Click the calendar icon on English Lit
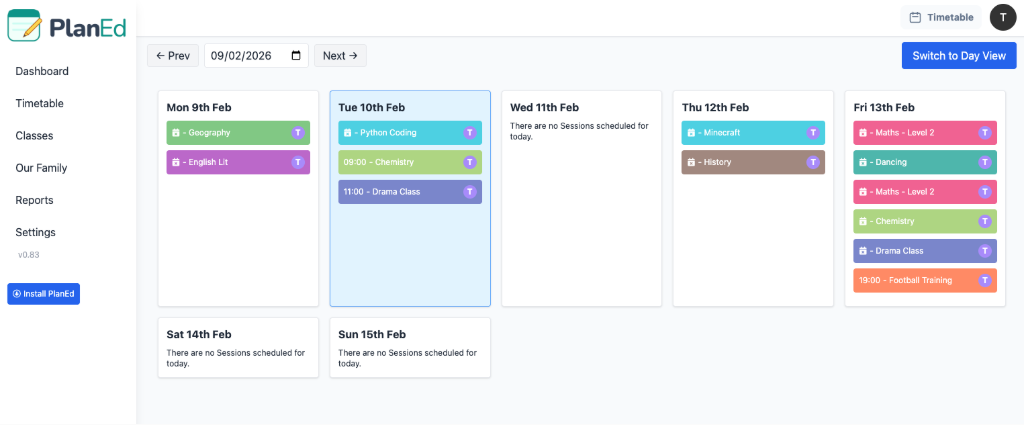 pos(176,162)
